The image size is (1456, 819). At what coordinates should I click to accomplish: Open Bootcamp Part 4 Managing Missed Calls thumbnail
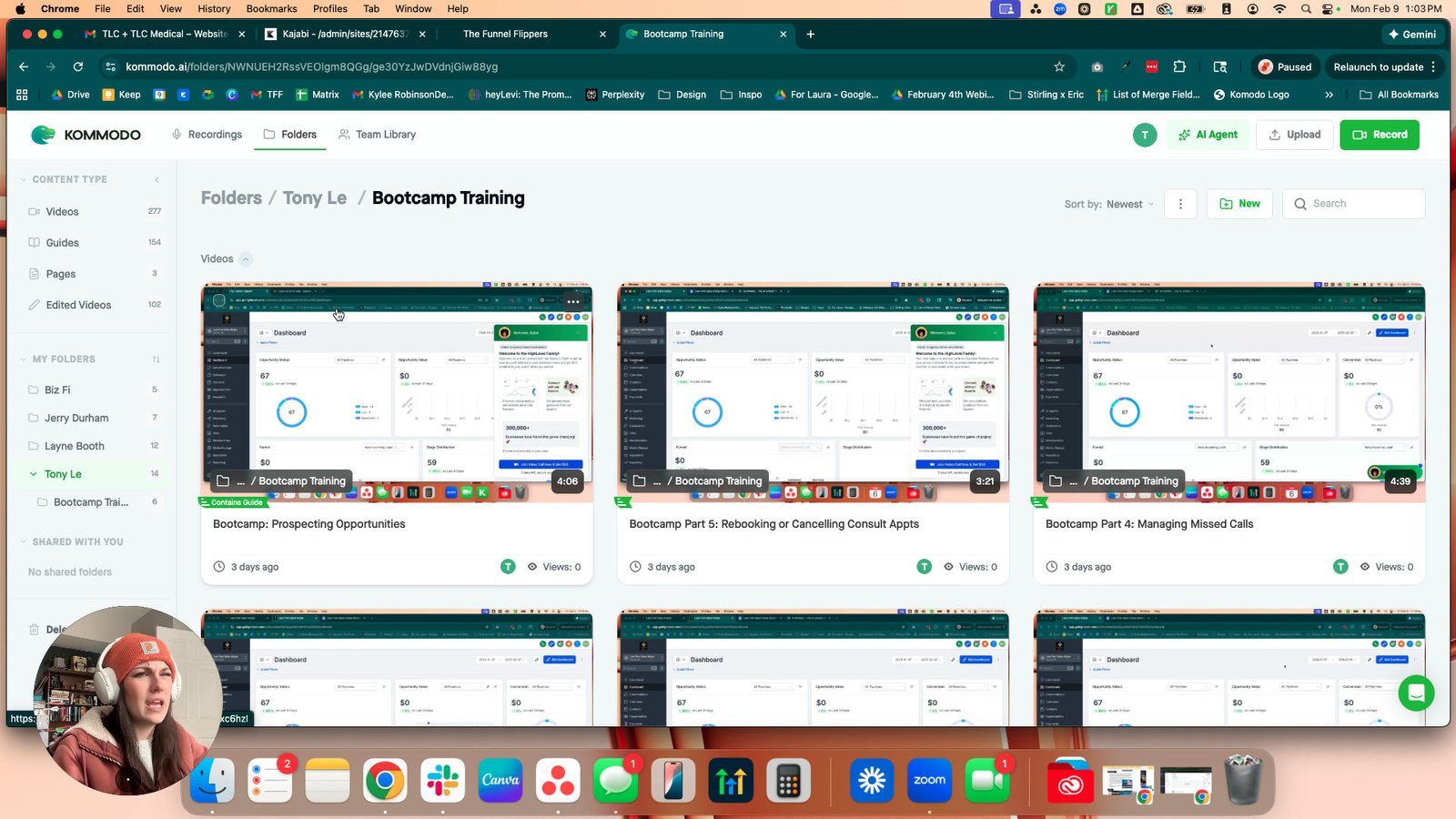[x=1229, y=392]
